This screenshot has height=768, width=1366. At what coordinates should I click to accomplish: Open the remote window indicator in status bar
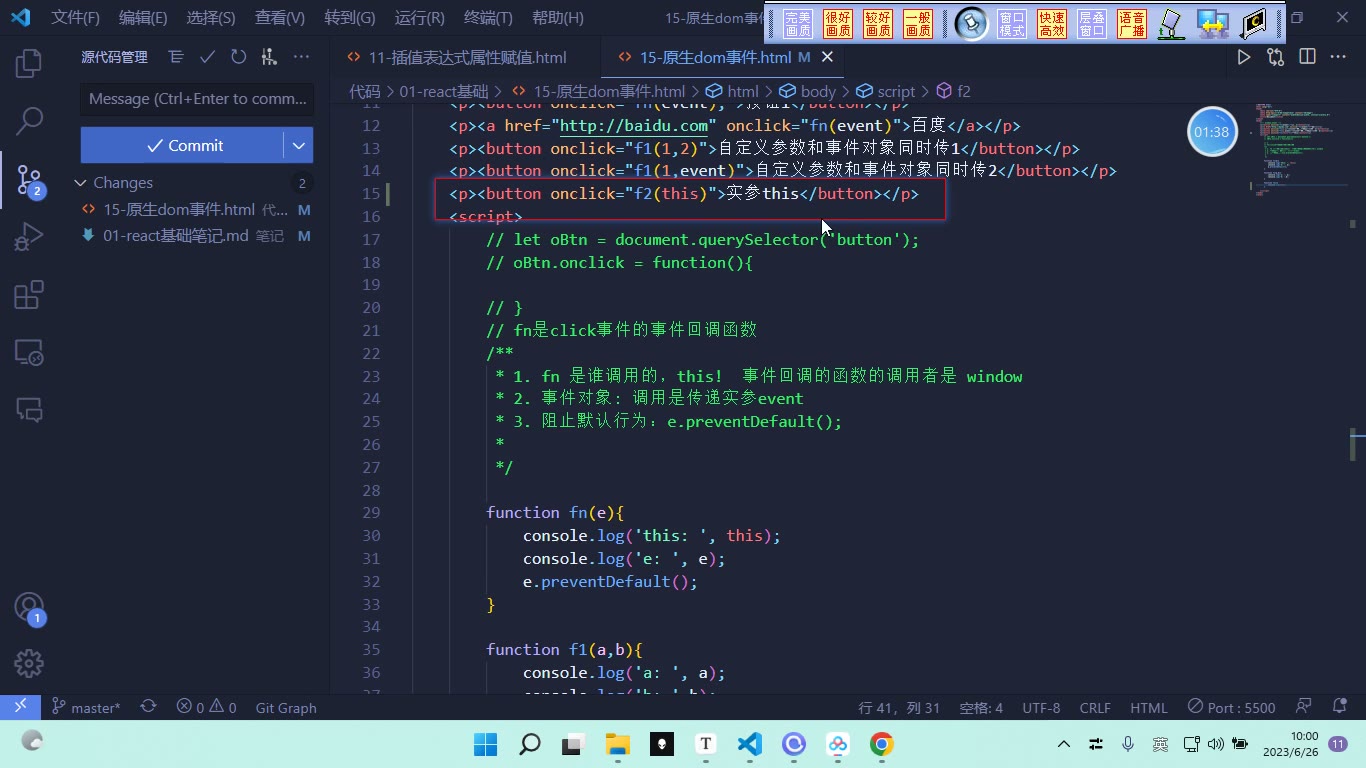(x=20, y=707)
